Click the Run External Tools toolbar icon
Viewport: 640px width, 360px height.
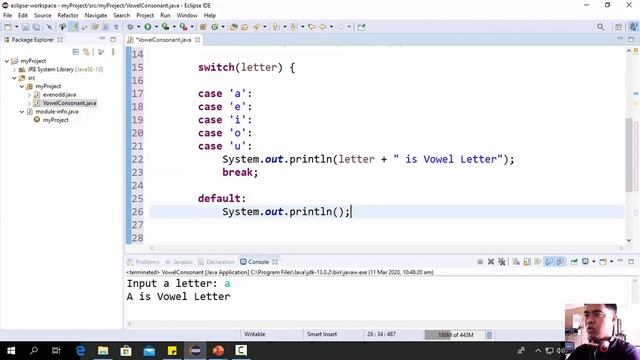click(x=184, y=27)
